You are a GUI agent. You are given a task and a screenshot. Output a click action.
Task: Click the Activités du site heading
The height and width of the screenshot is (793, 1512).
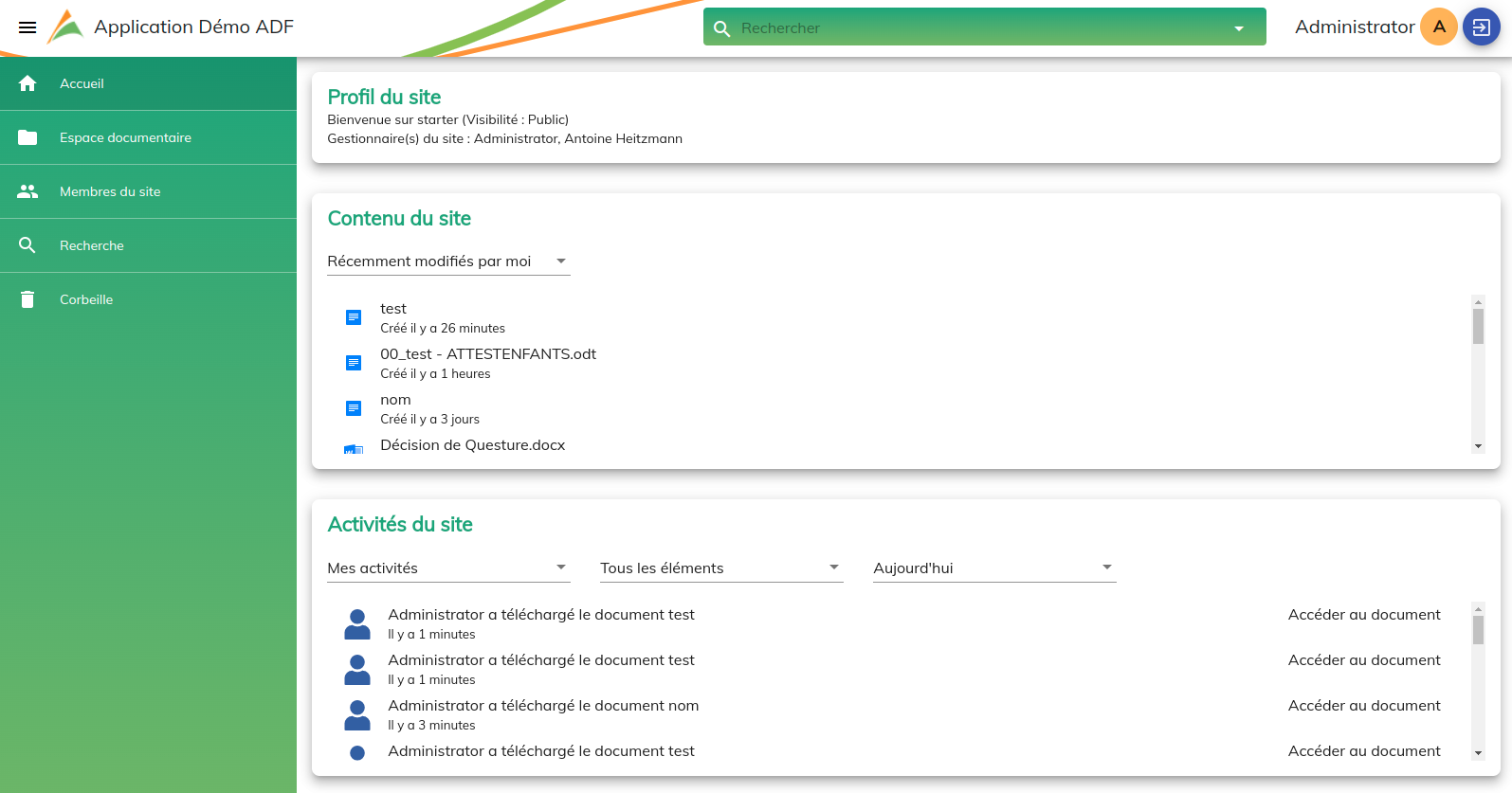[x=400, y=524]
